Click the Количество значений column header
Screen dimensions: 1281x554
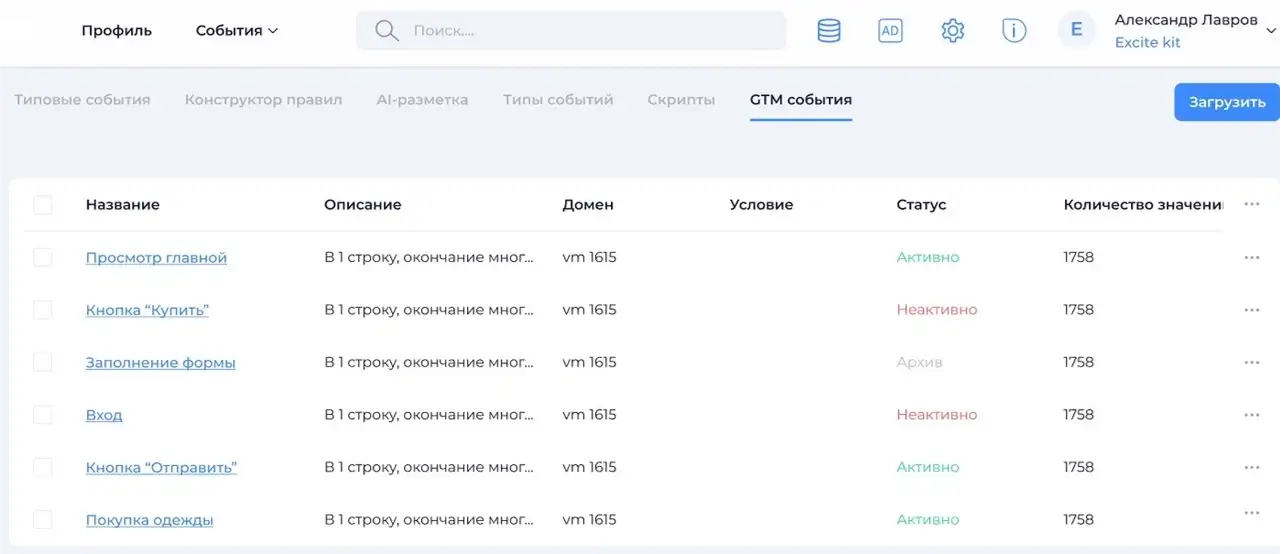1143,205
